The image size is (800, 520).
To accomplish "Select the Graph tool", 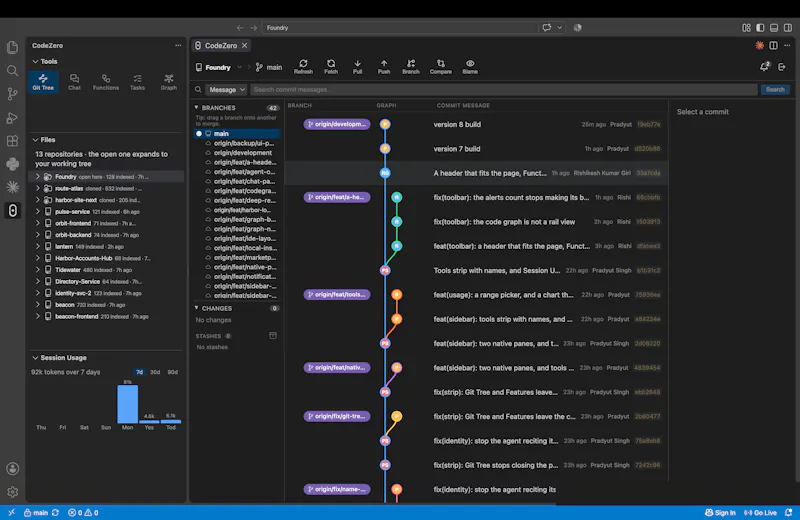I will coord(168,82).
